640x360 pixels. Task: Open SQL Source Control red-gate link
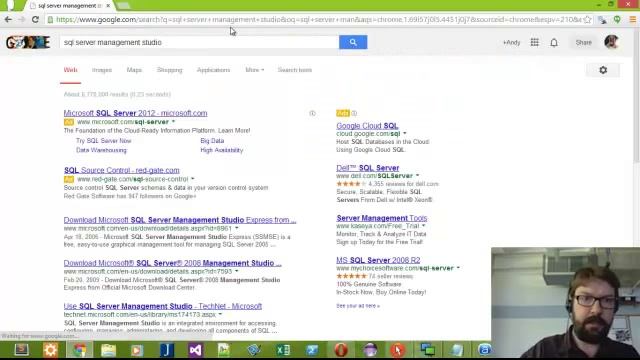pos(122,170)
